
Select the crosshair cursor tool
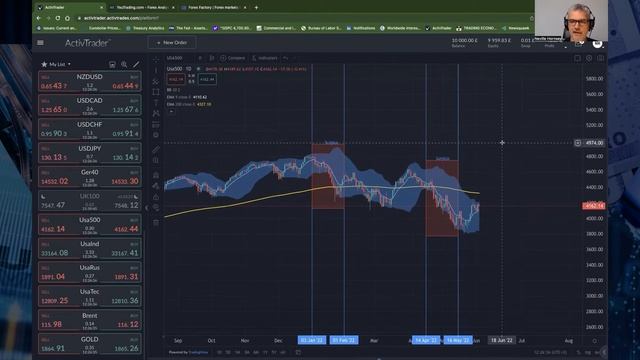pos(156,59)
